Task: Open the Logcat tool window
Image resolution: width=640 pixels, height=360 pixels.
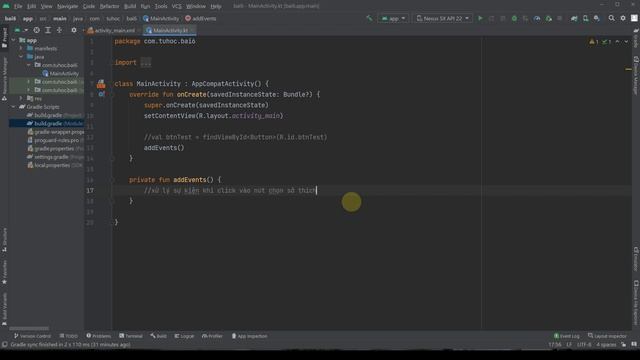Action: (184, 336)
